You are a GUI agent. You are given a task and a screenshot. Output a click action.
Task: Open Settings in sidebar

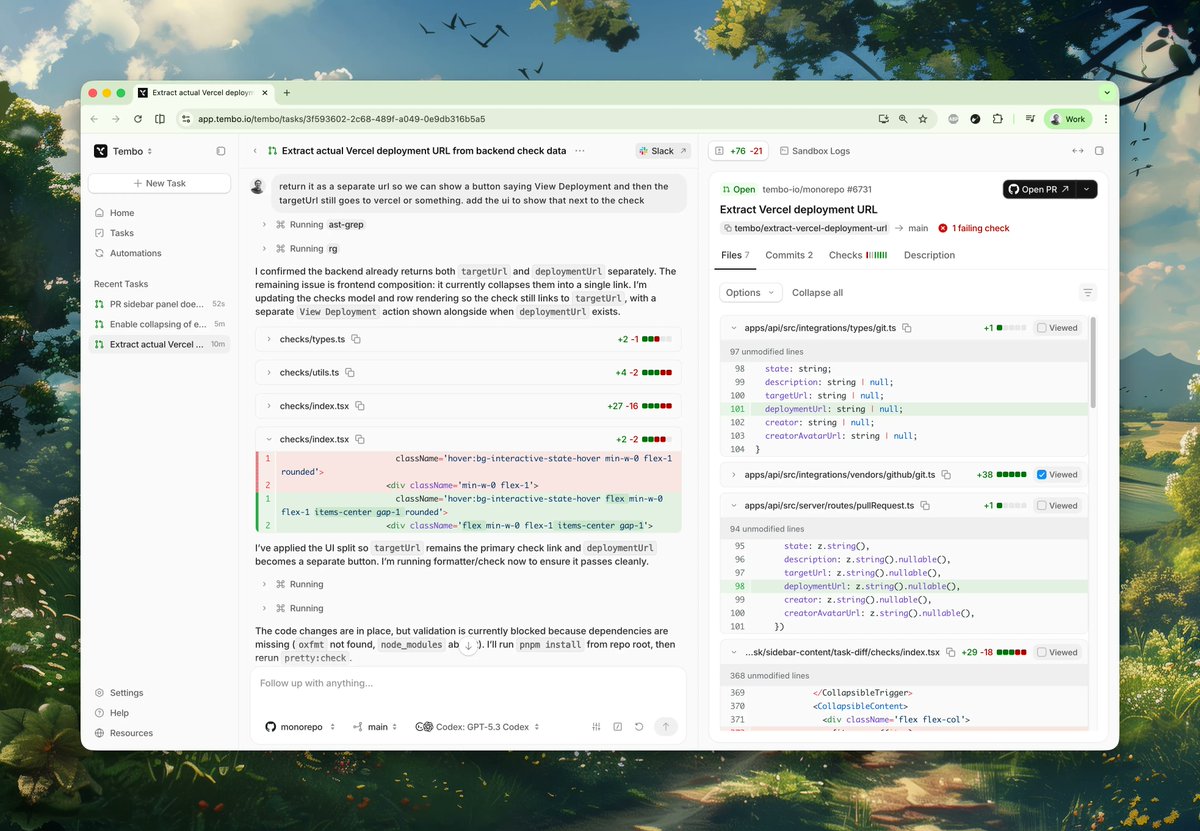click(x=126, y=693)
